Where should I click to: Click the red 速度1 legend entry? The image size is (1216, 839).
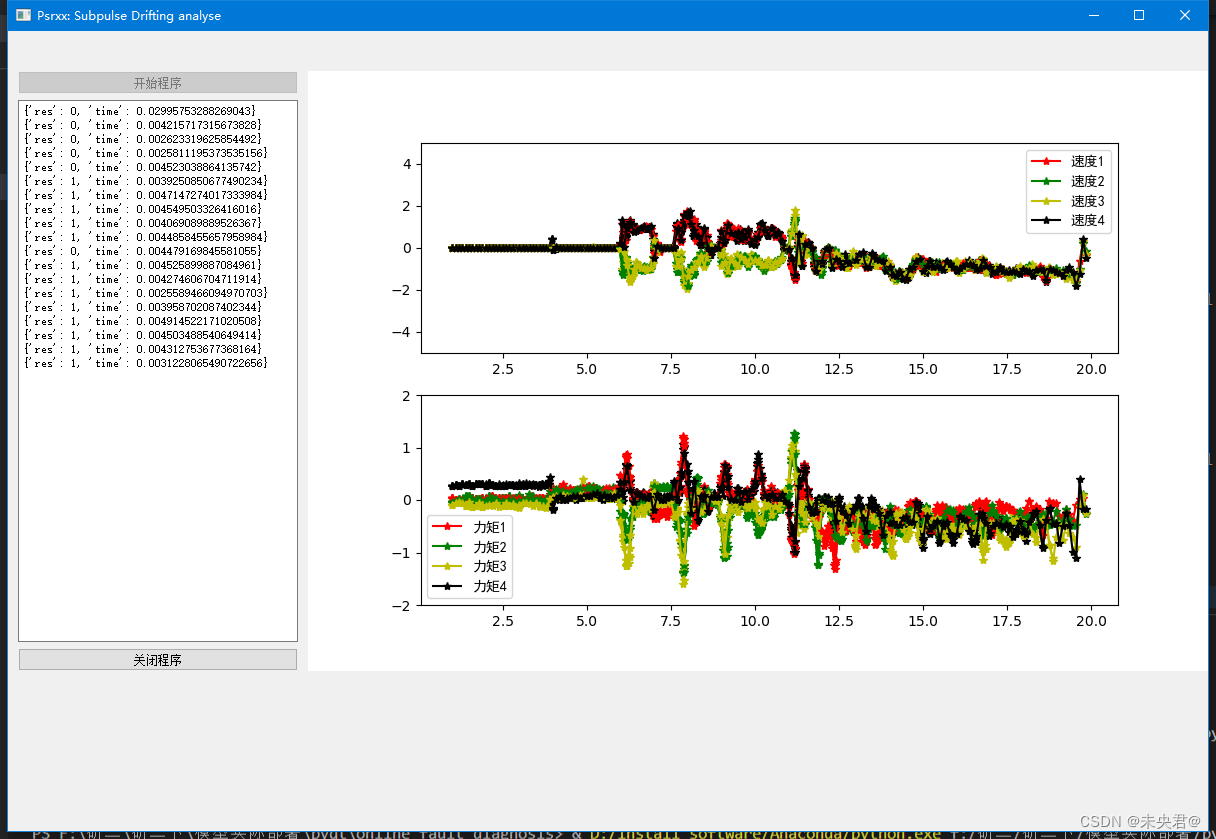(x=1069, y=161)
